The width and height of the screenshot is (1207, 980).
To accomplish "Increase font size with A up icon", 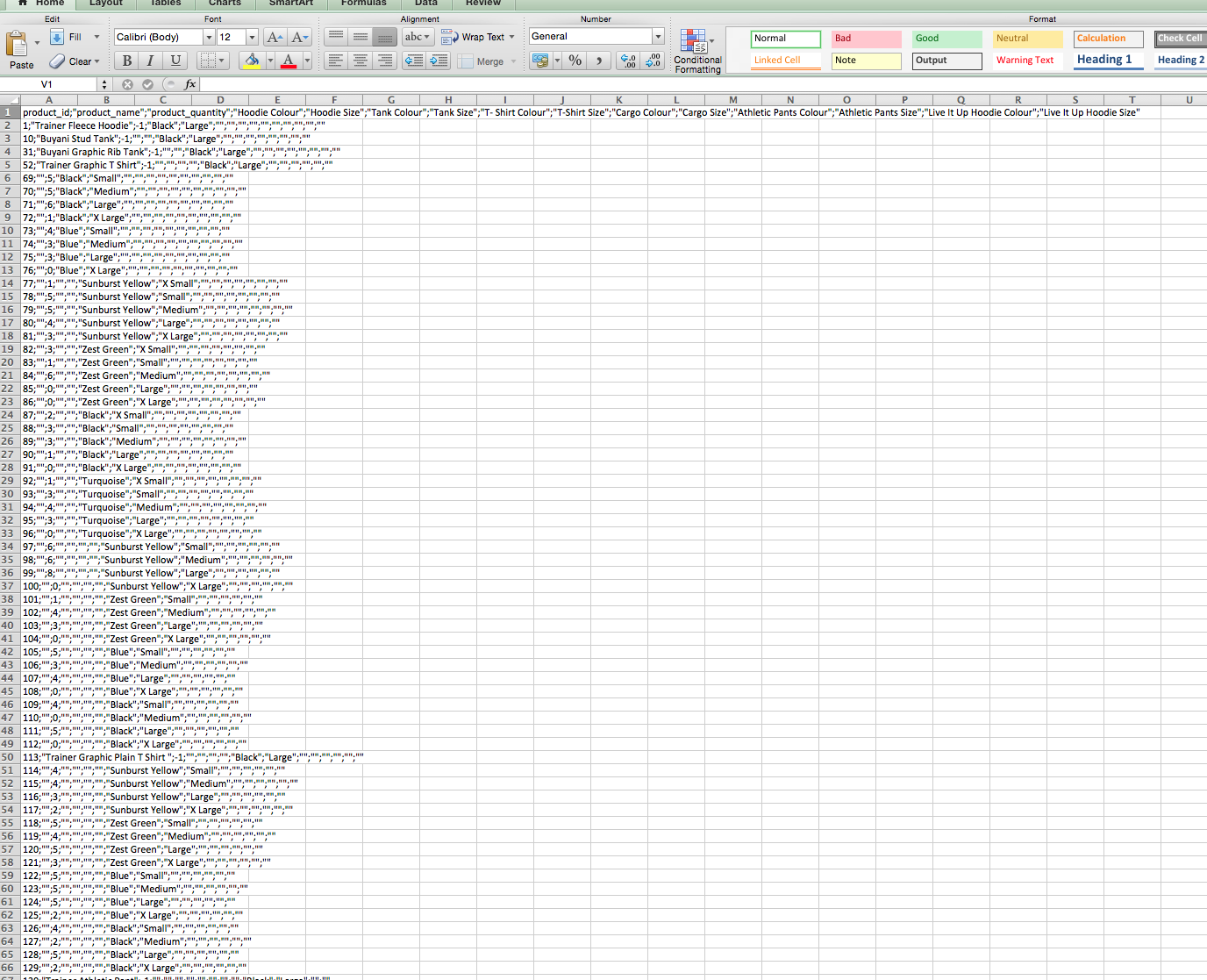I will 275,37.
